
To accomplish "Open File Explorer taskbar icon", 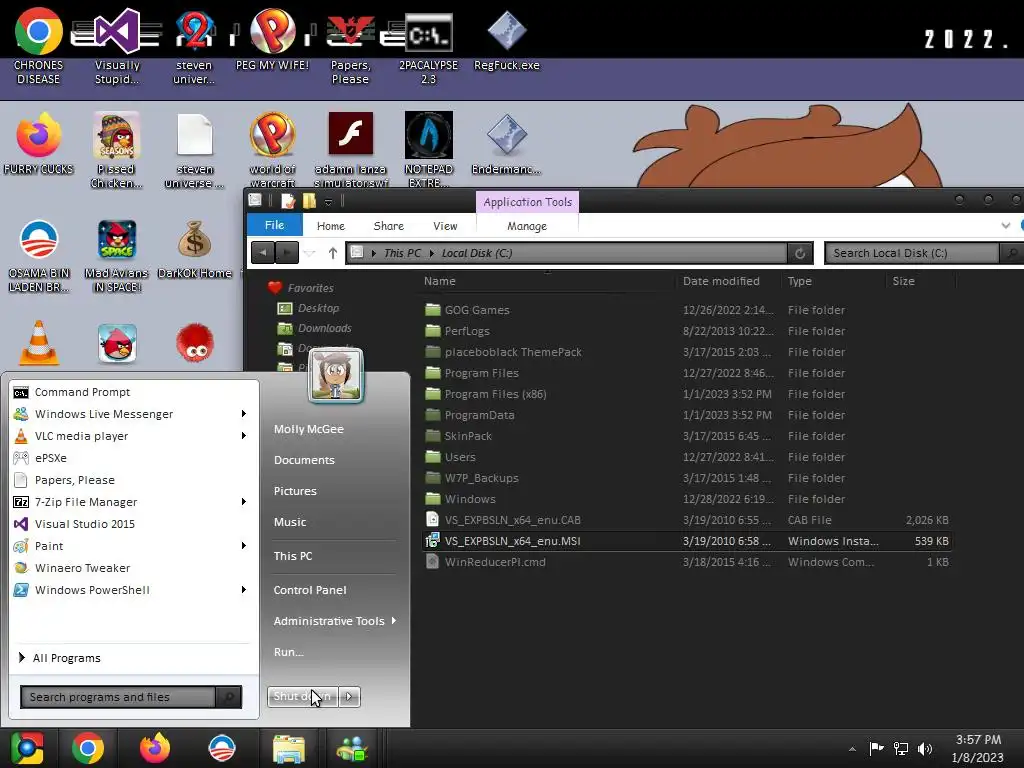I will (289, 749).
